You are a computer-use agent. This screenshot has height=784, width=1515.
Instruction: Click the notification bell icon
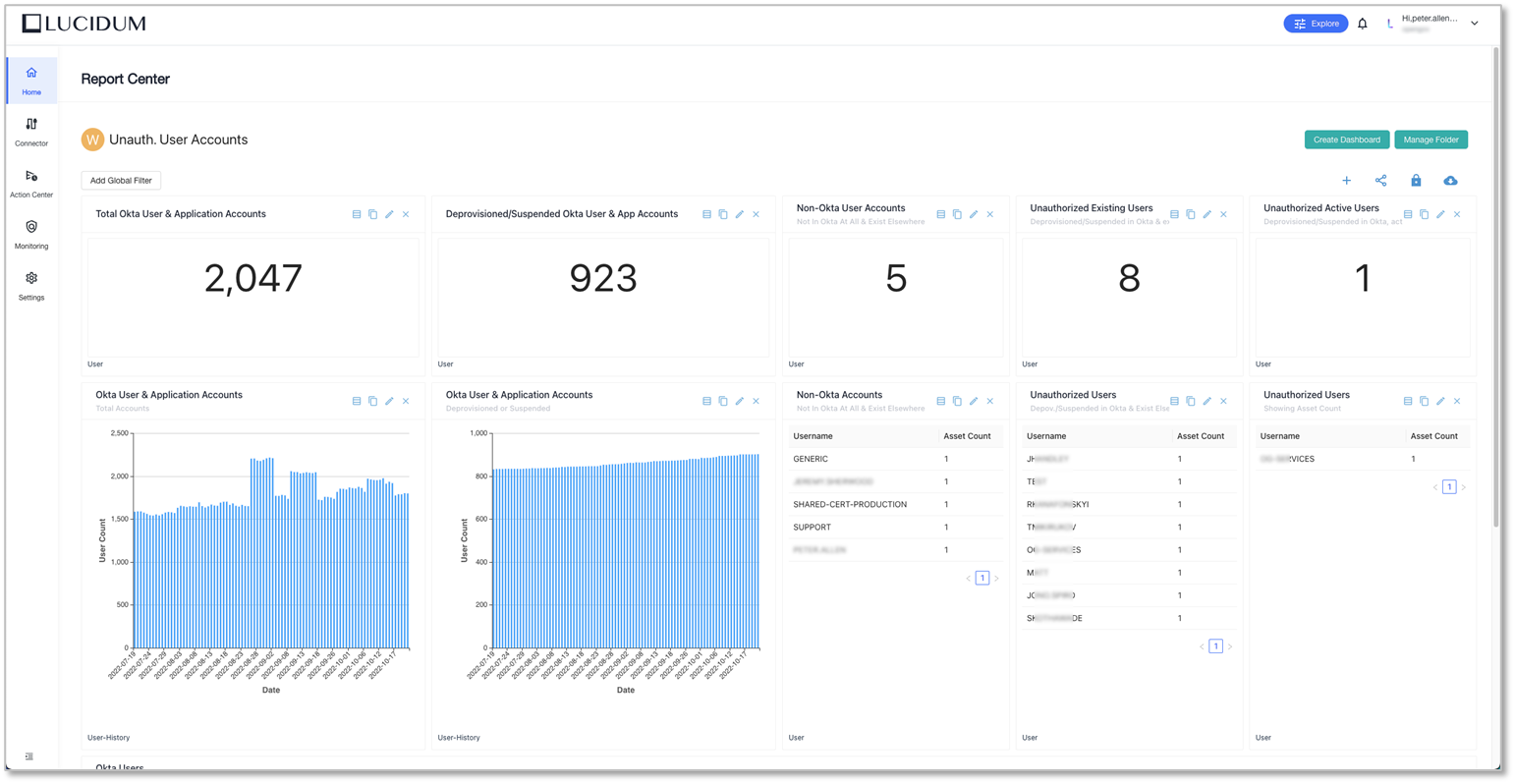(x=1362, y=24)
